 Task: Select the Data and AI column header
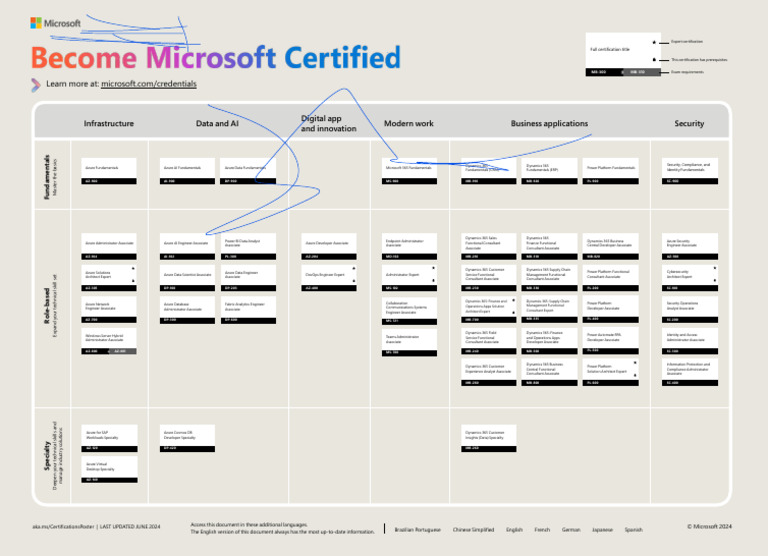217,123
